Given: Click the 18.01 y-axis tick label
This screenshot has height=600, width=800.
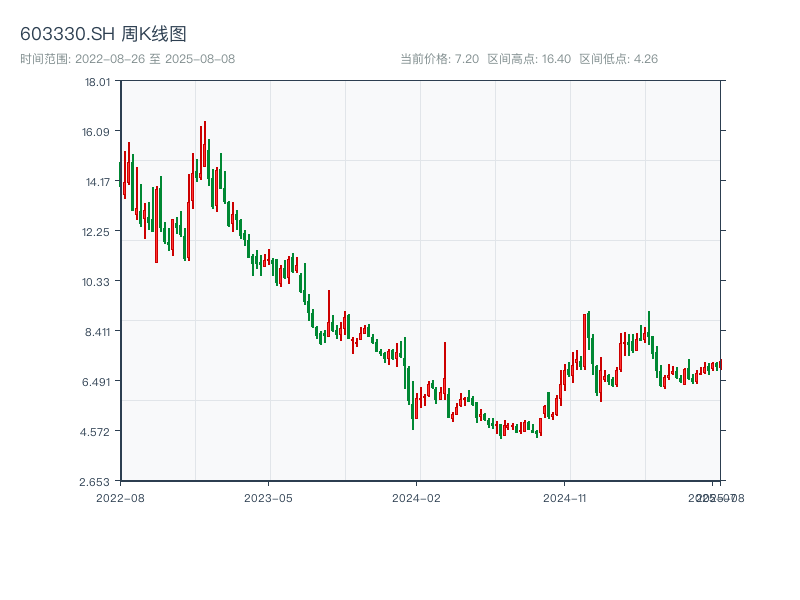Looking at the screenshot, I should pyautogui.click(x=97, y=82).
